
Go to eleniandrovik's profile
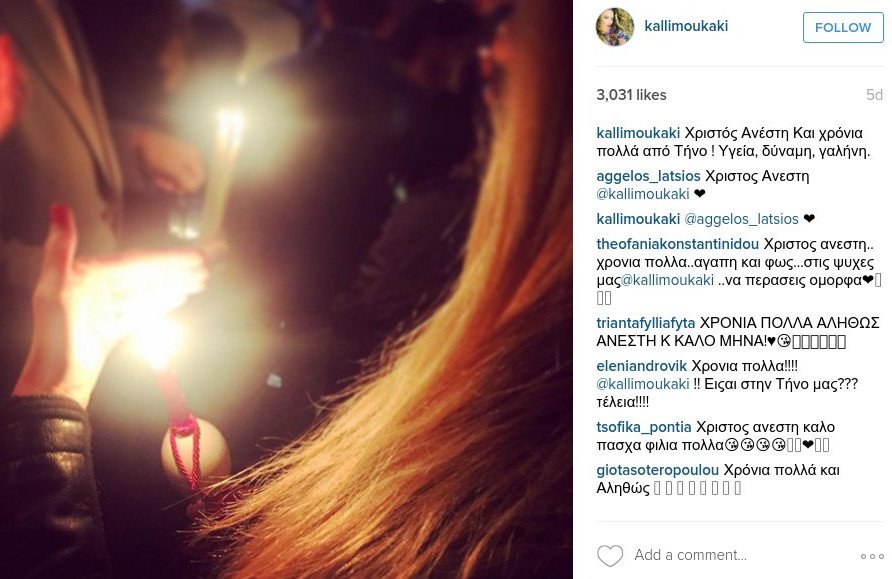pyautogui.click(x=642, y=366)
